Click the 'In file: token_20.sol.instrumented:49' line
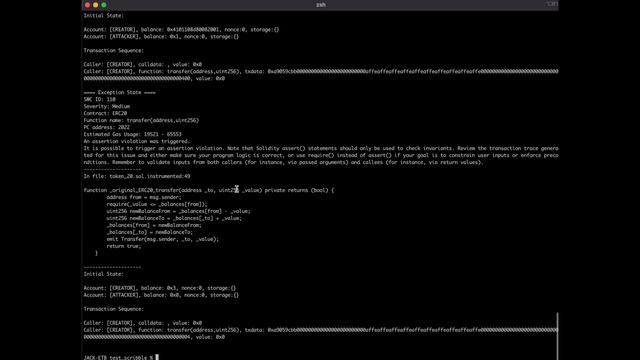The image size is (640, 360). tap(137, 176)
